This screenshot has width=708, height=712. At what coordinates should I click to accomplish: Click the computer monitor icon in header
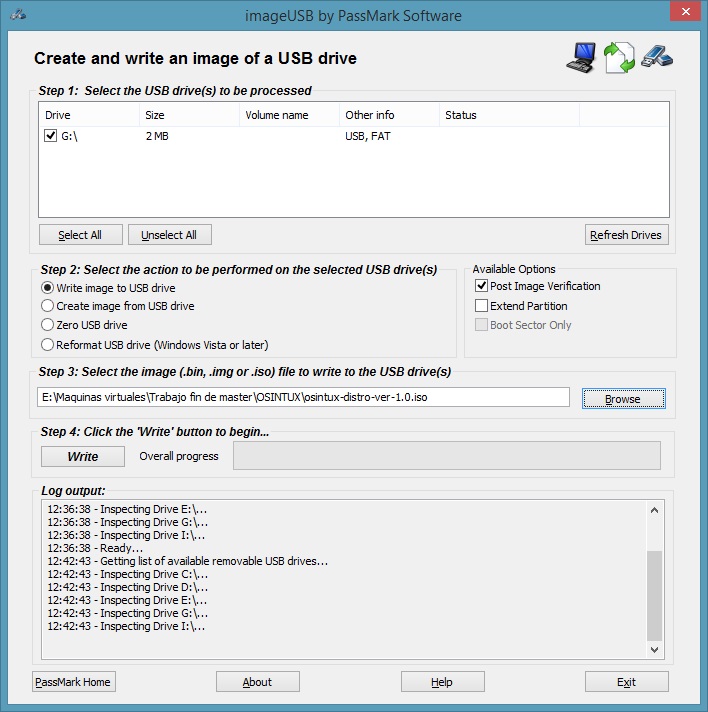point(581,59)
